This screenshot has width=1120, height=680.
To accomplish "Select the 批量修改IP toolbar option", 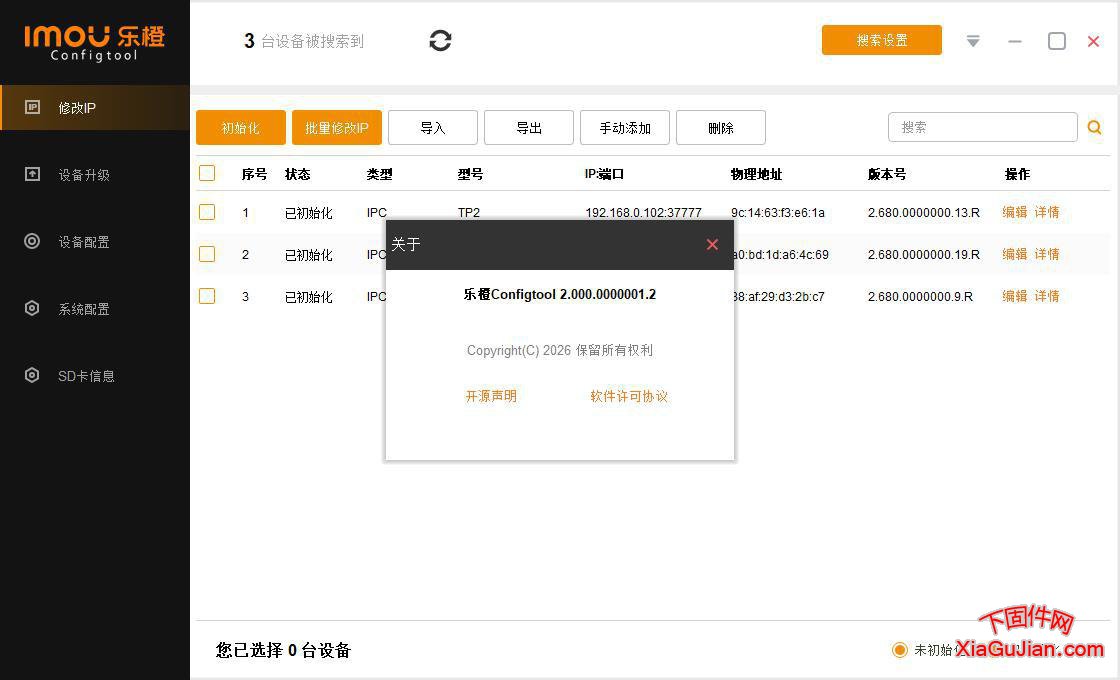I will click(336, 127).
